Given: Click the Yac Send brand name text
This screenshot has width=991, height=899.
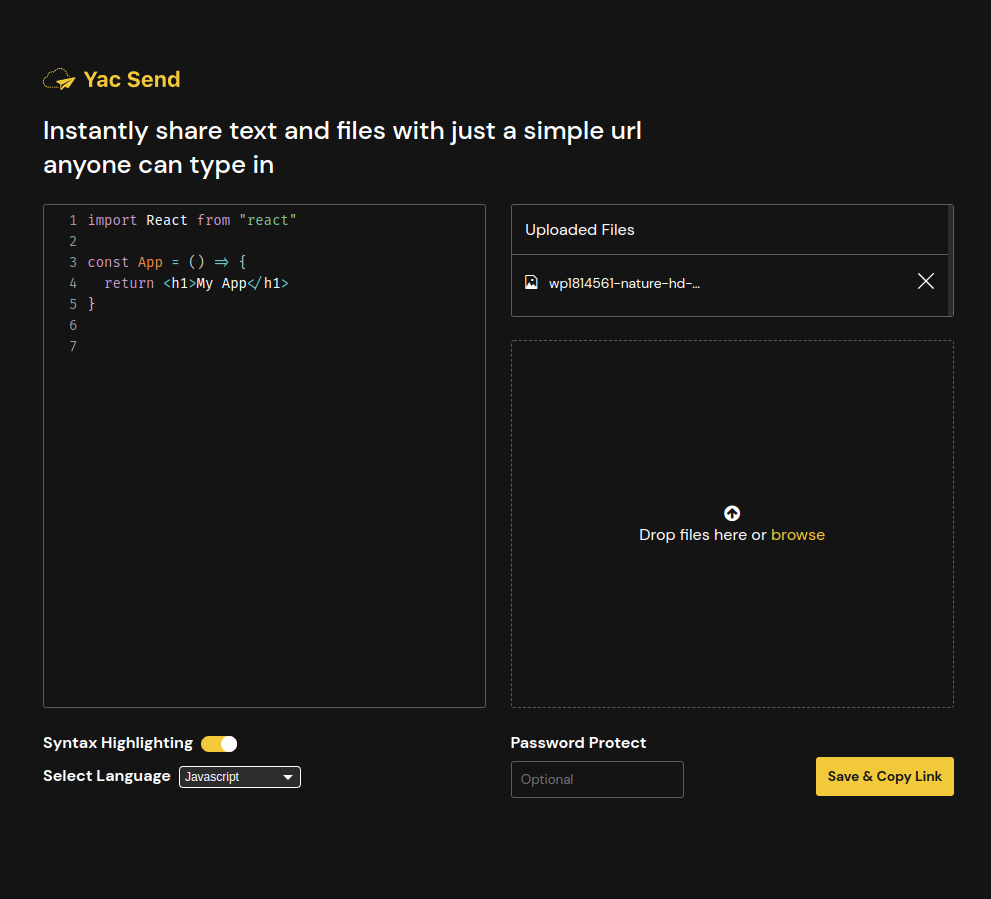Looking at the screenshot, I should 132,80.
